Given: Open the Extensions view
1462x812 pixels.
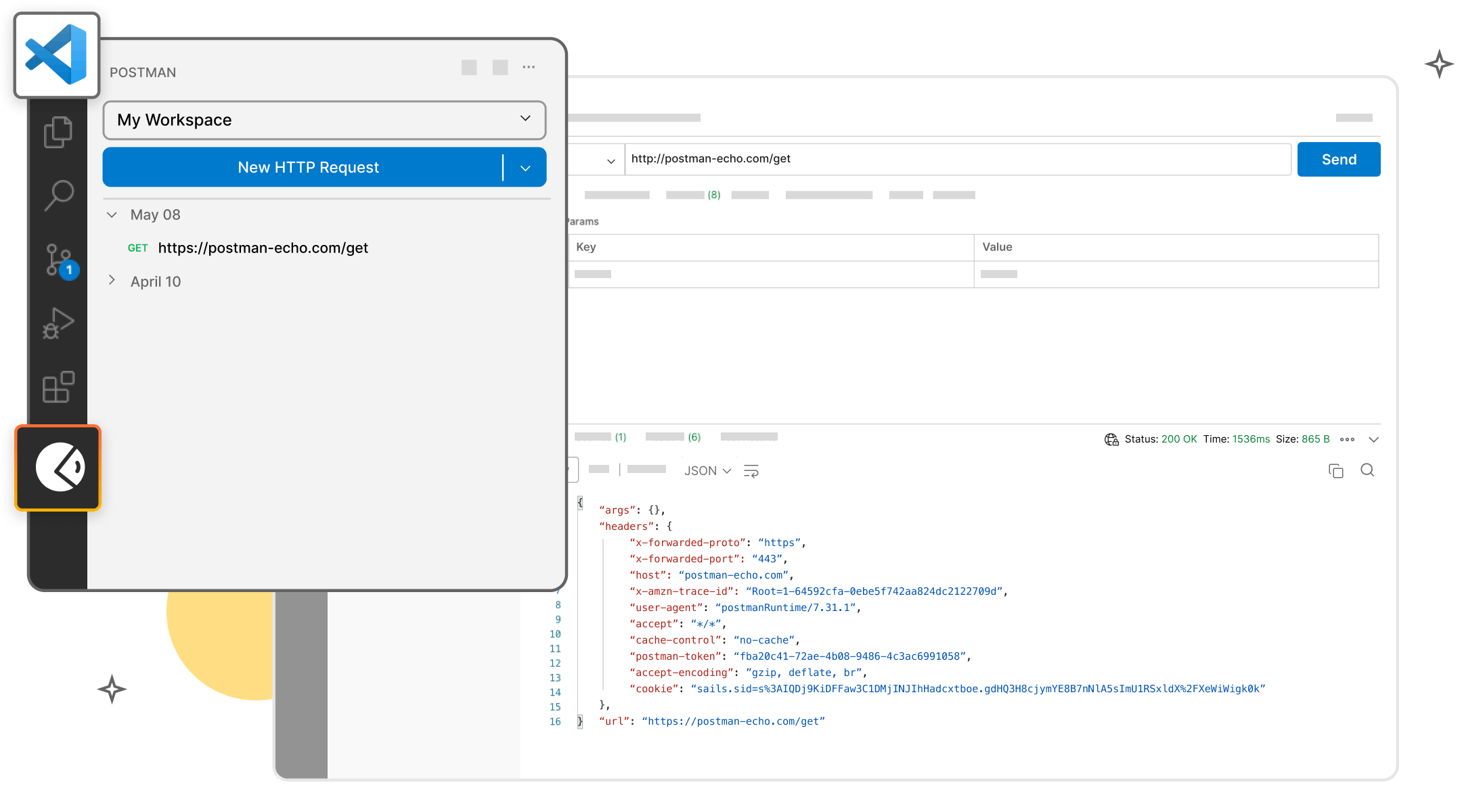Looking at the screenshot, I should click(x=58, y=387).
